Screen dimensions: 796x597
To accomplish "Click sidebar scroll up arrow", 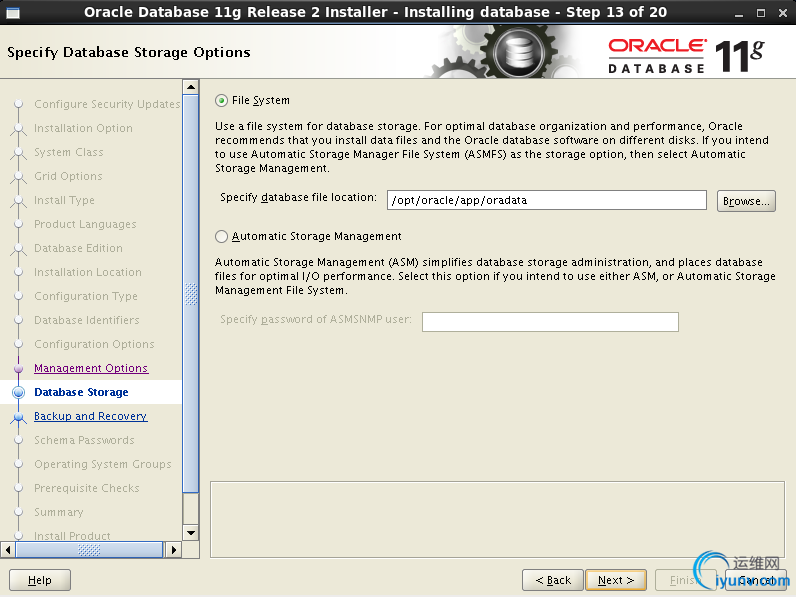I will pos(190,87).
